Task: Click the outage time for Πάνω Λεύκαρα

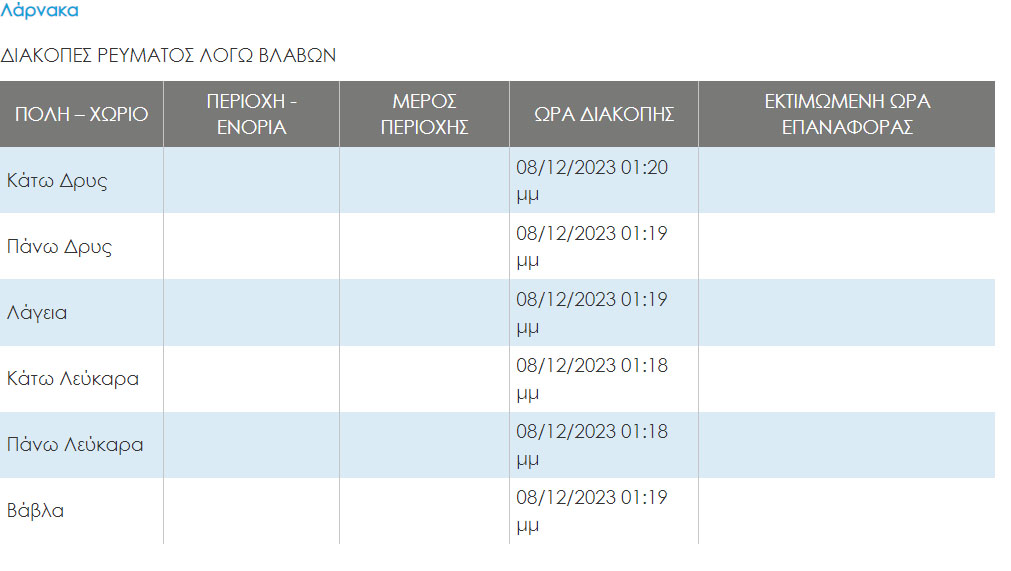Action: pos(592,445)
